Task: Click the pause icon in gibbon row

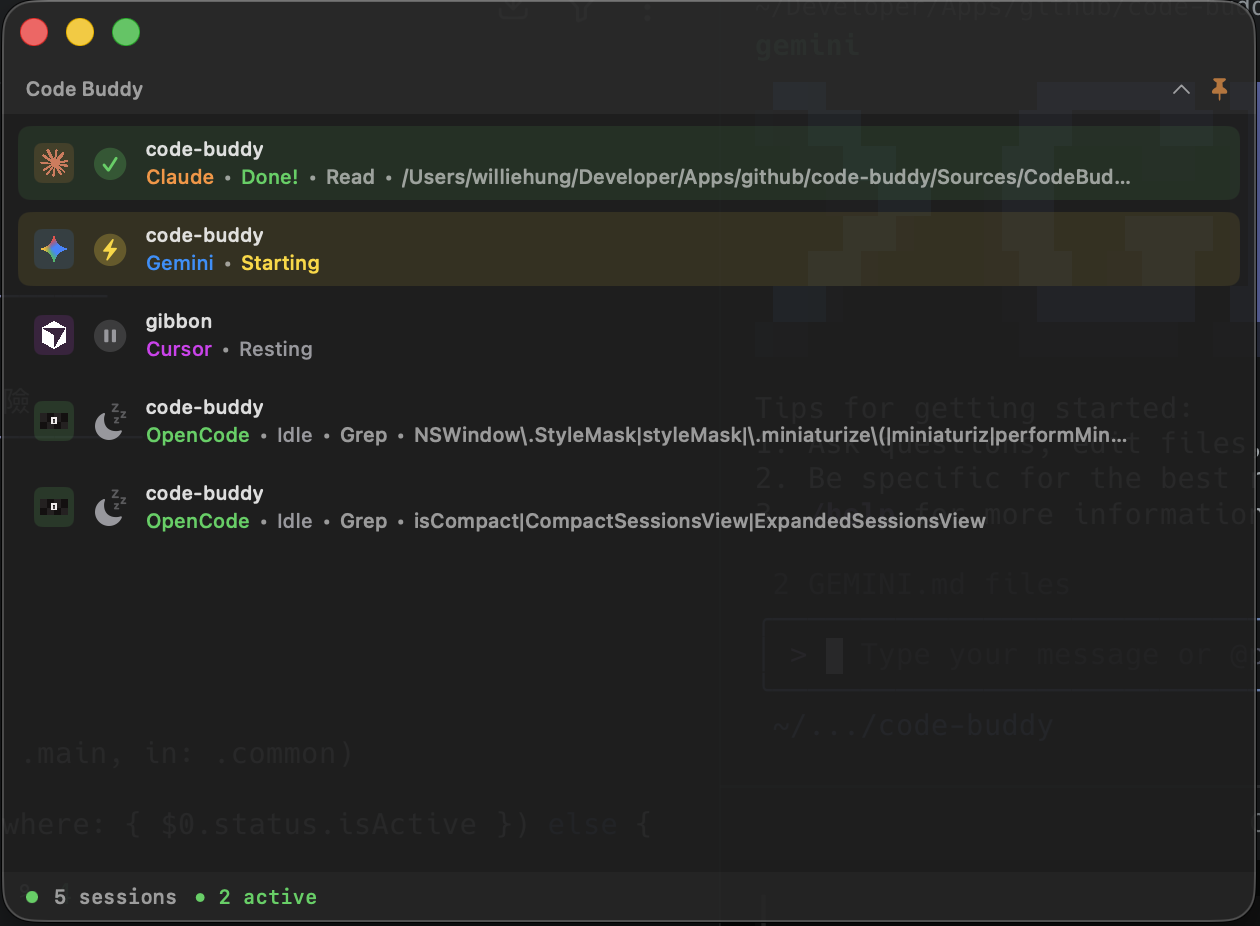Action: (x=110, y=335)
